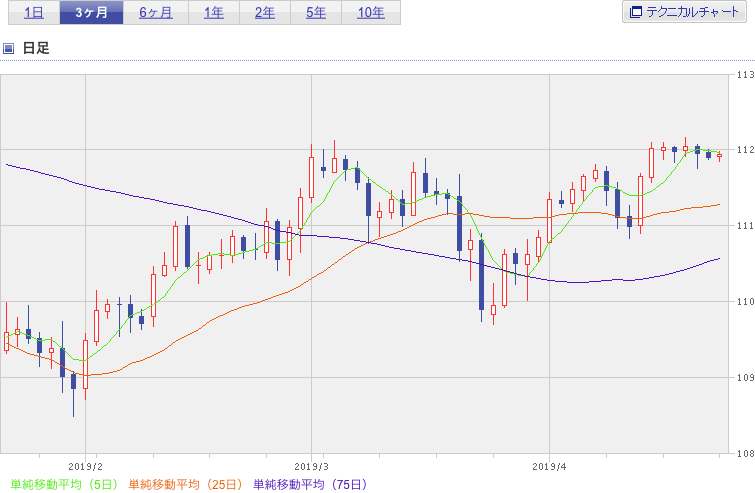Click the 2019/3 date axis label
Screen dimensions: 755x493
click(311, 467)
